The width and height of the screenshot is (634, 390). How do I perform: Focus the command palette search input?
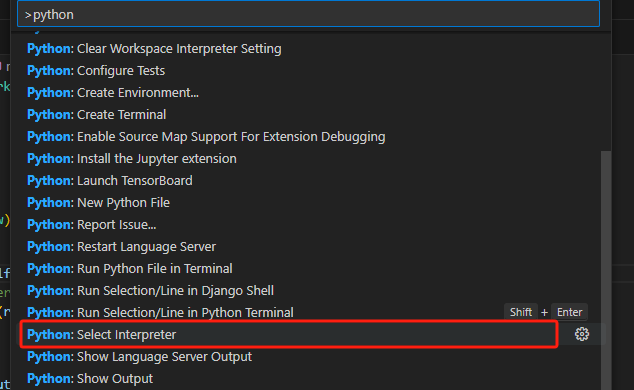[x=308, y=15]
